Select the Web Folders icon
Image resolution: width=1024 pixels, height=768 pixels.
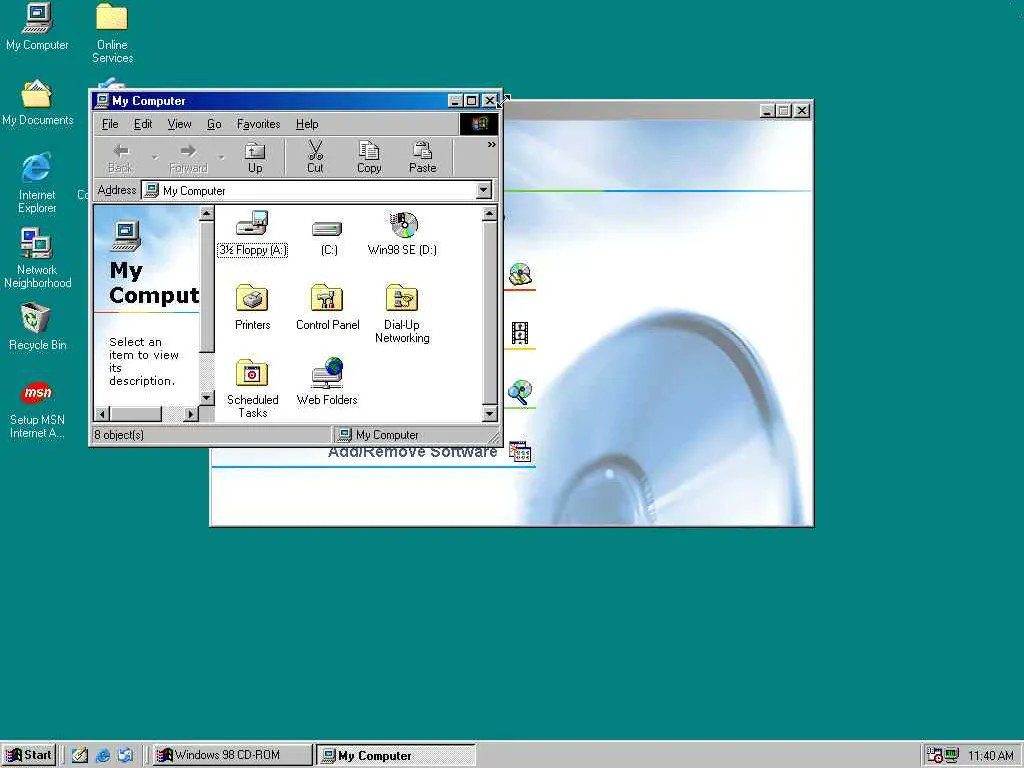click(x=327, y=382)
